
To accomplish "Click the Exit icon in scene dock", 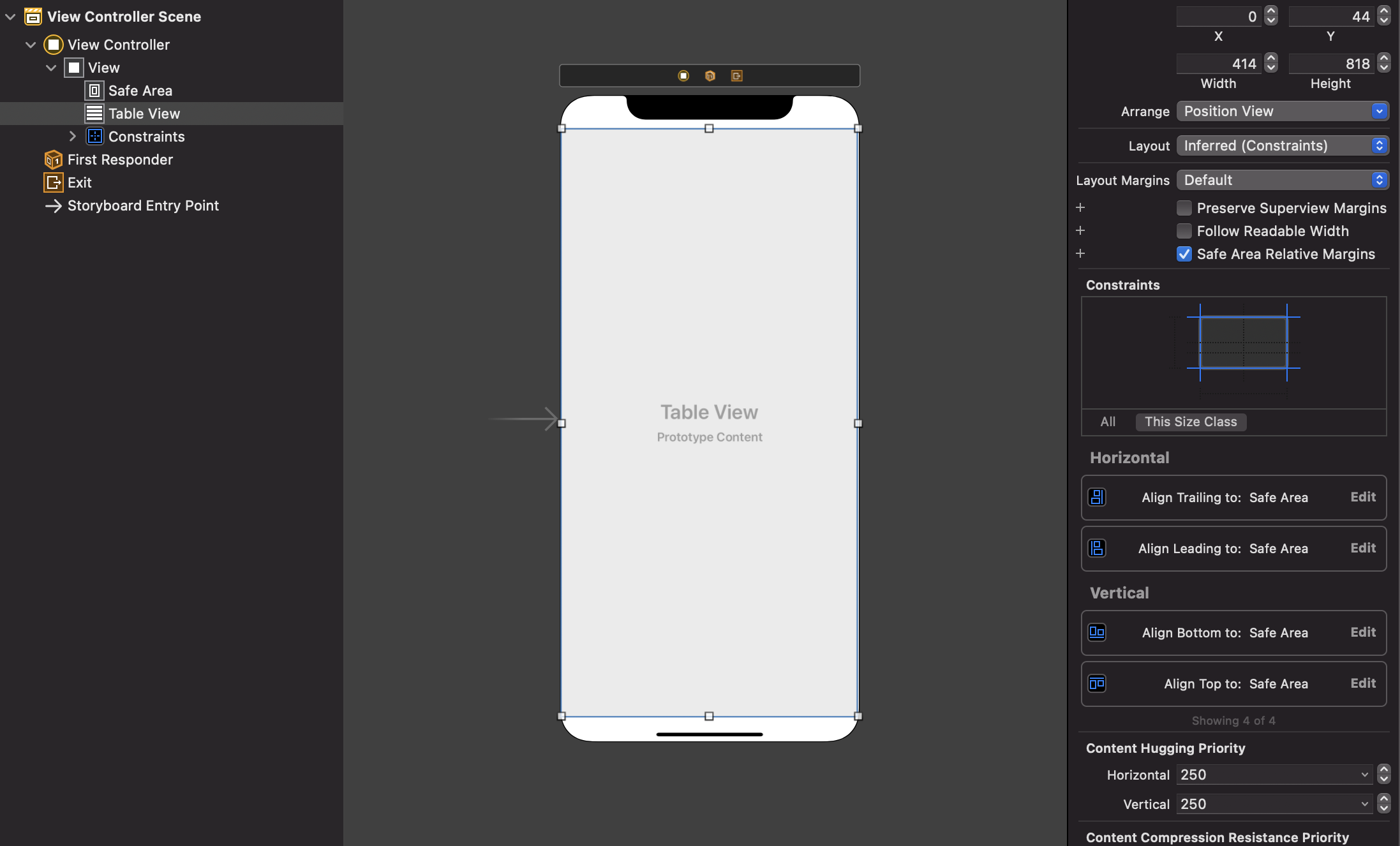I will [x=736, y=76].
